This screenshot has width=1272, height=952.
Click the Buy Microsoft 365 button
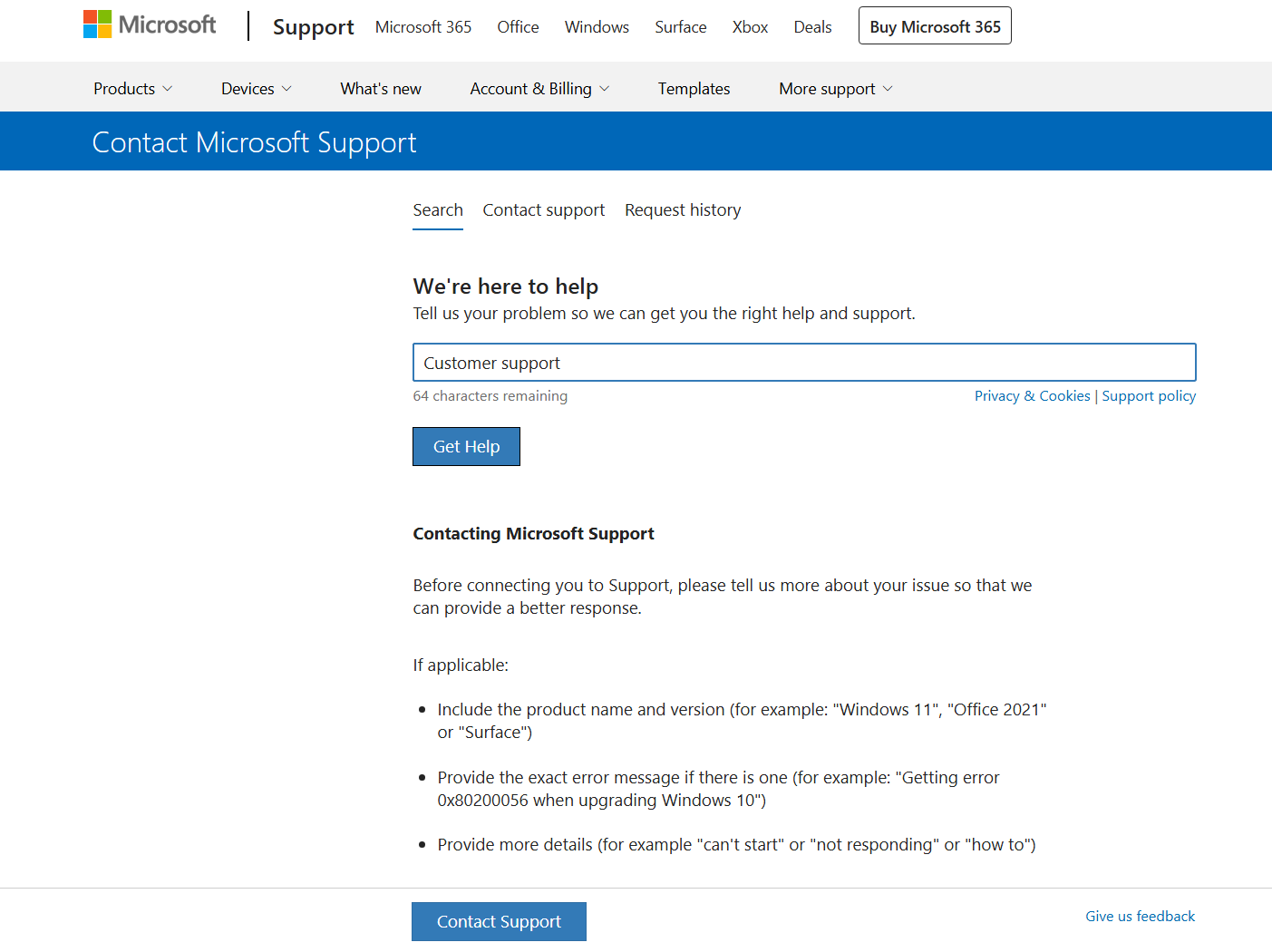tap(935, 26)
